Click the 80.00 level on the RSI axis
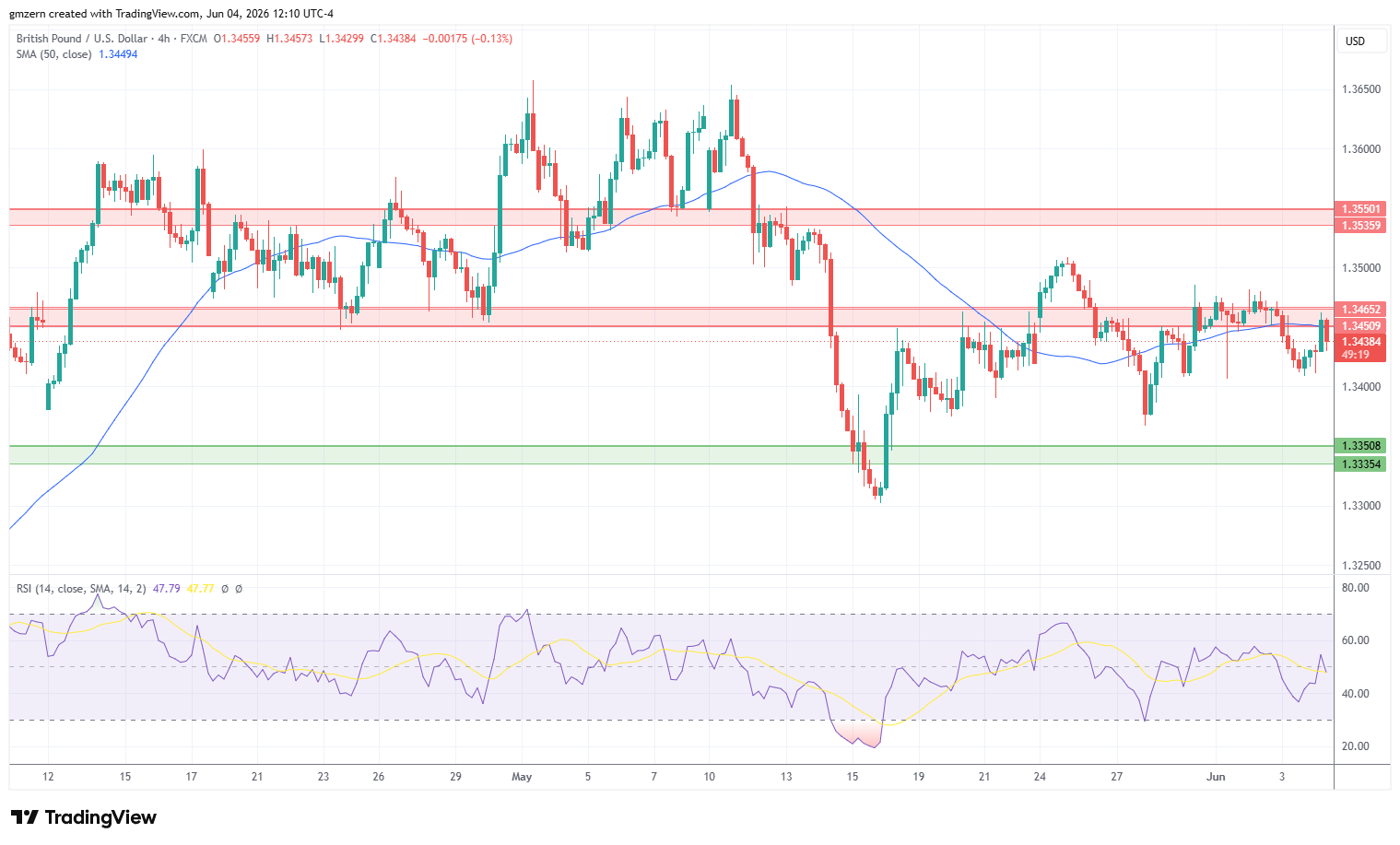The image size is (1400, 845). [1356, 588]
